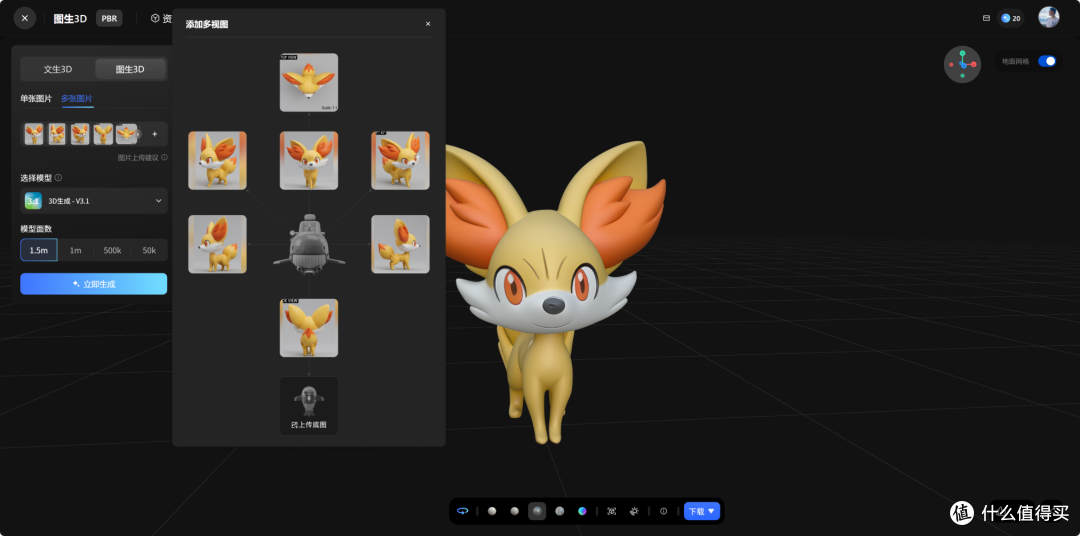Click the 20 credits balance pill
This screenshot has width=1080, height=536.
point(1010,18)
